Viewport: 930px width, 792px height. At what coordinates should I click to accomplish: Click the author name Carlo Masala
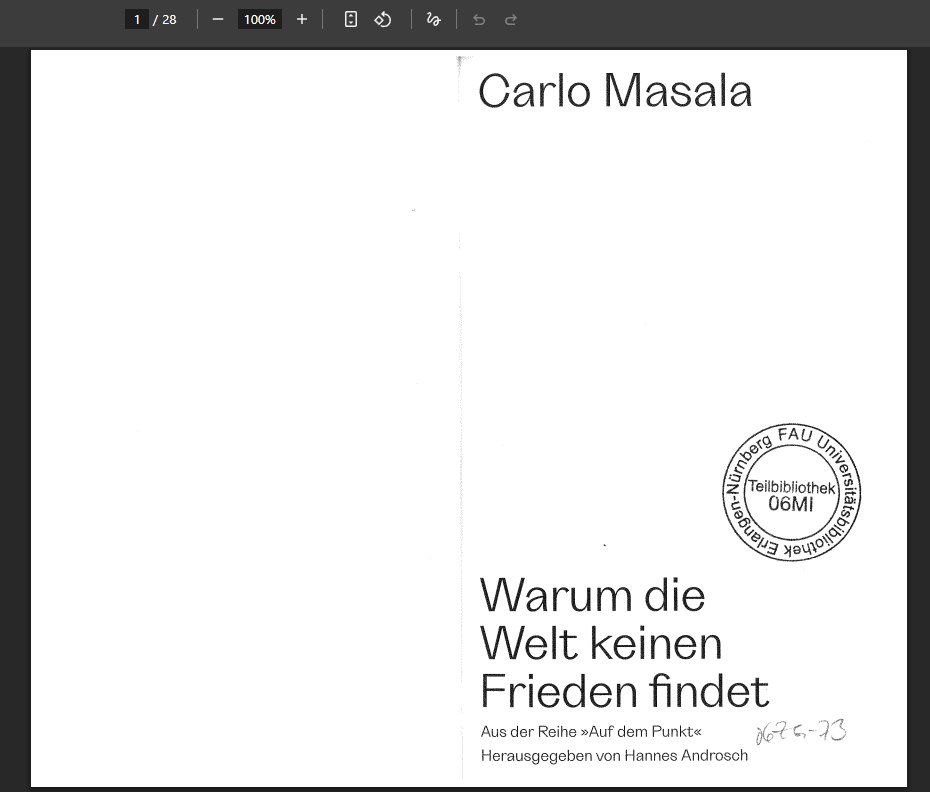pos(615,91)
